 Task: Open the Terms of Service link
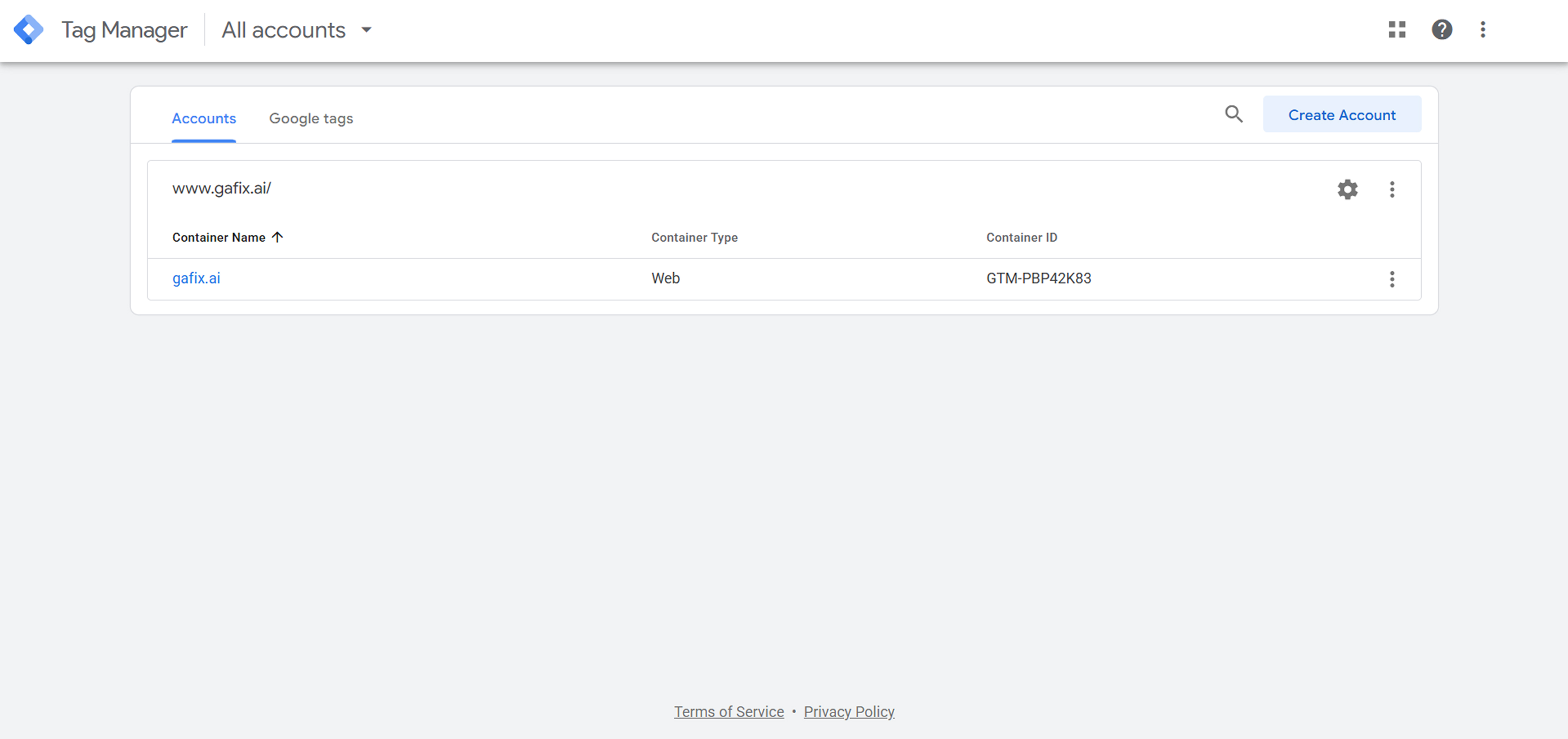[728, 712]
